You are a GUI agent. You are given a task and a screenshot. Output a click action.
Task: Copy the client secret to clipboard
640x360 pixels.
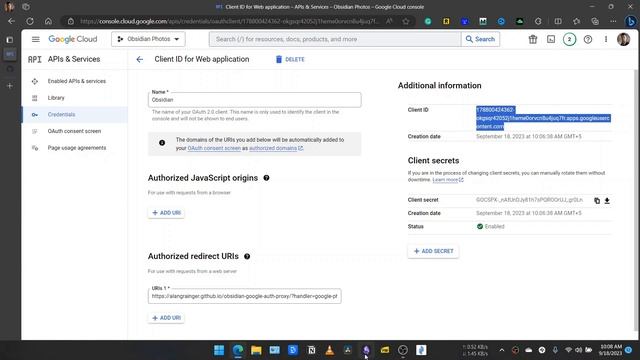click(597, 200)
